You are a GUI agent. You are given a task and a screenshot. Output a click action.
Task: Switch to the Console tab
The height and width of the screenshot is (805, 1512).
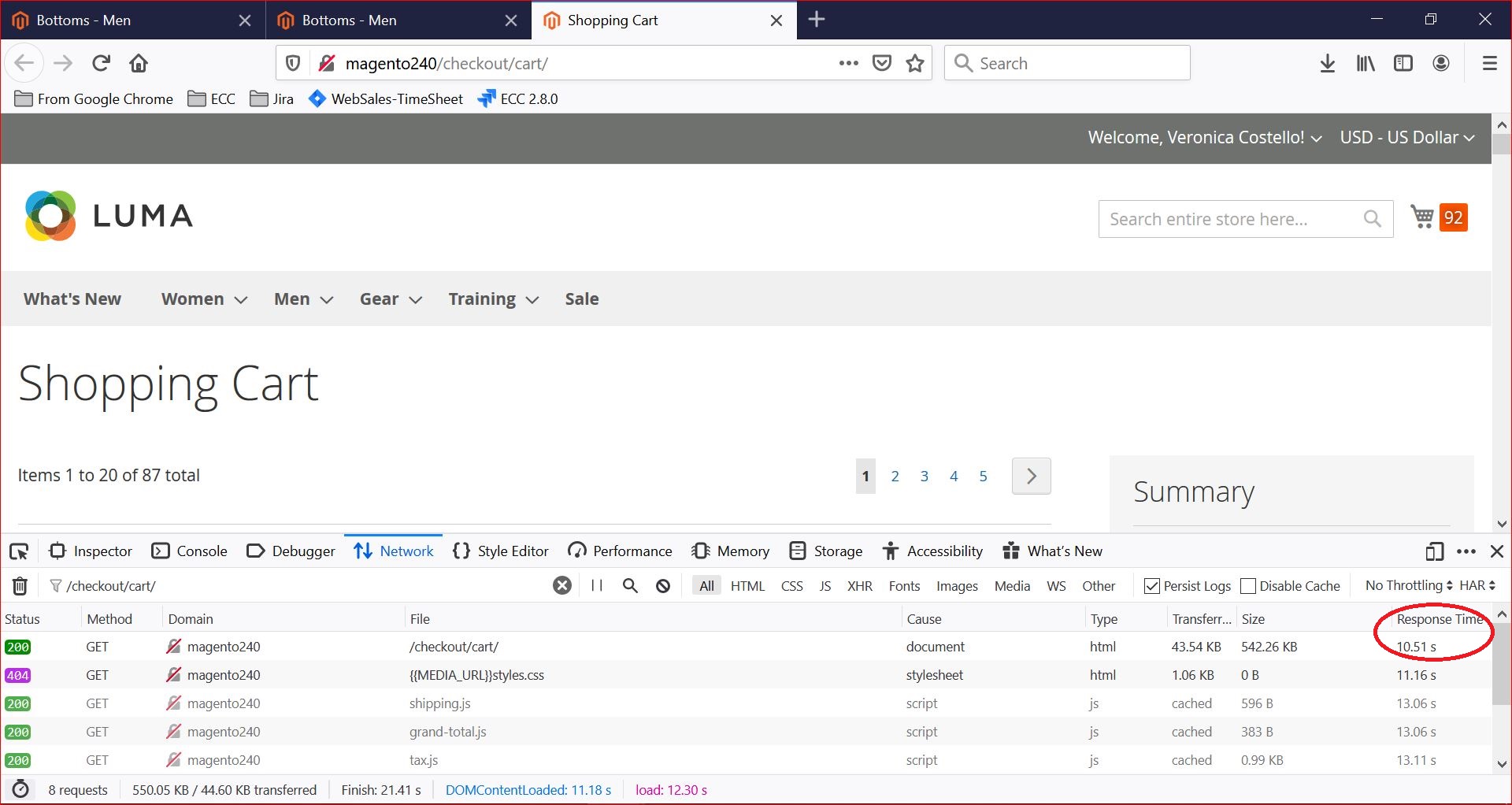[x=190, y=551]
